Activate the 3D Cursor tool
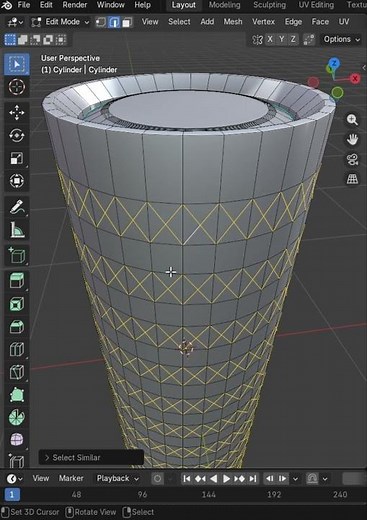367x520 pixels. click(17, 87)
